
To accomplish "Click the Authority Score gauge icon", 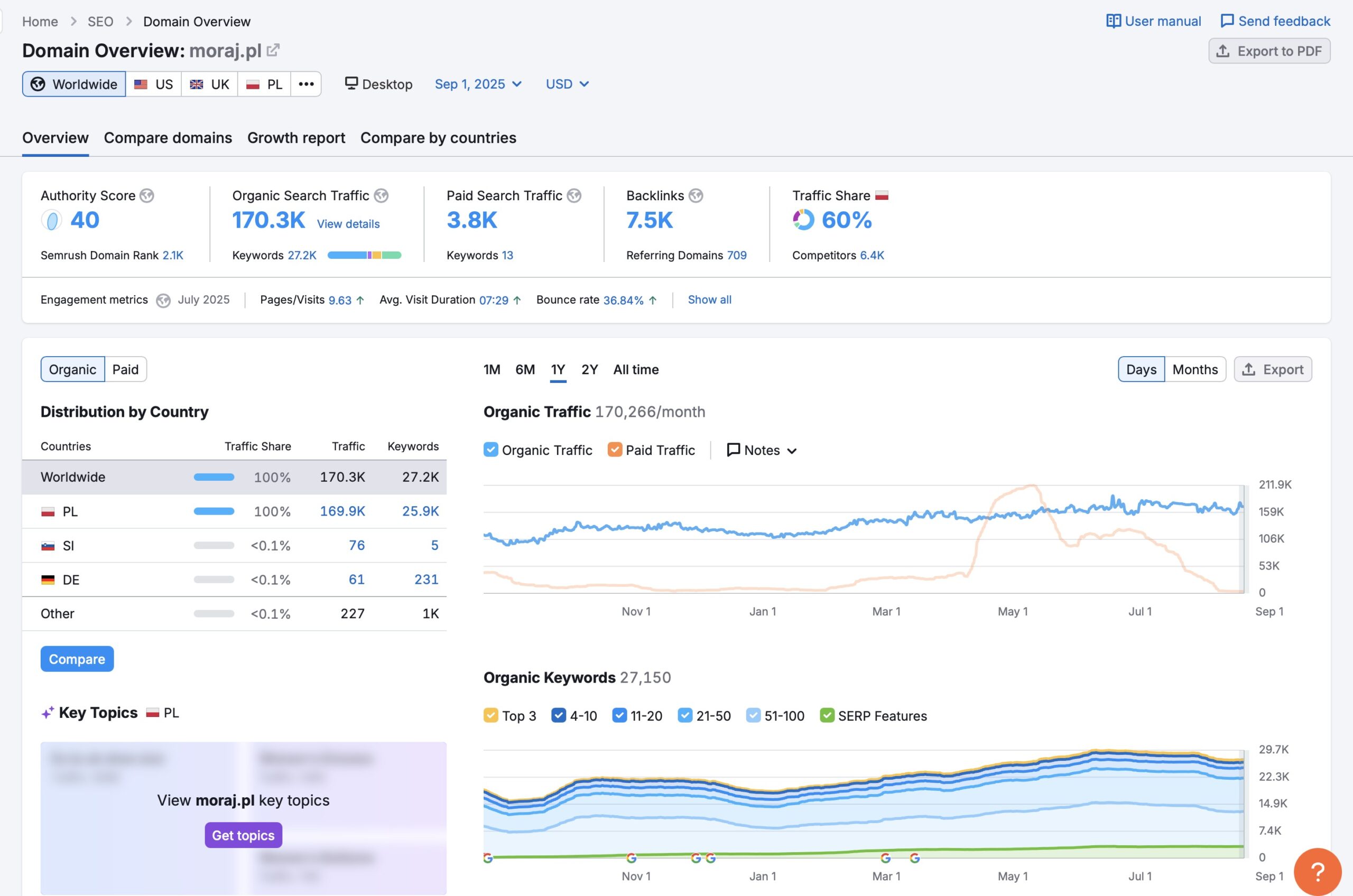I will tap(51, 220).
